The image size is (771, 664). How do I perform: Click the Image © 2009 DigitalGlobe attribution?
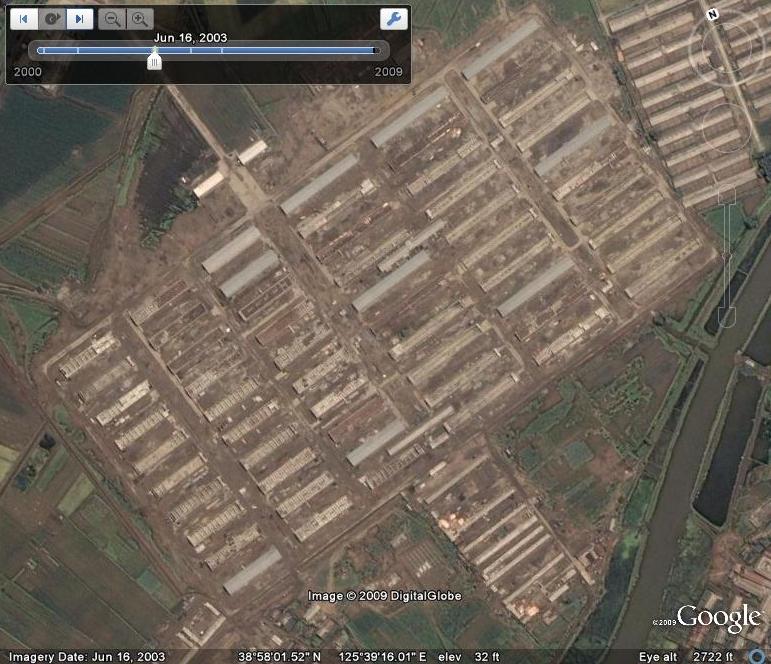click(x=385, y=596)
